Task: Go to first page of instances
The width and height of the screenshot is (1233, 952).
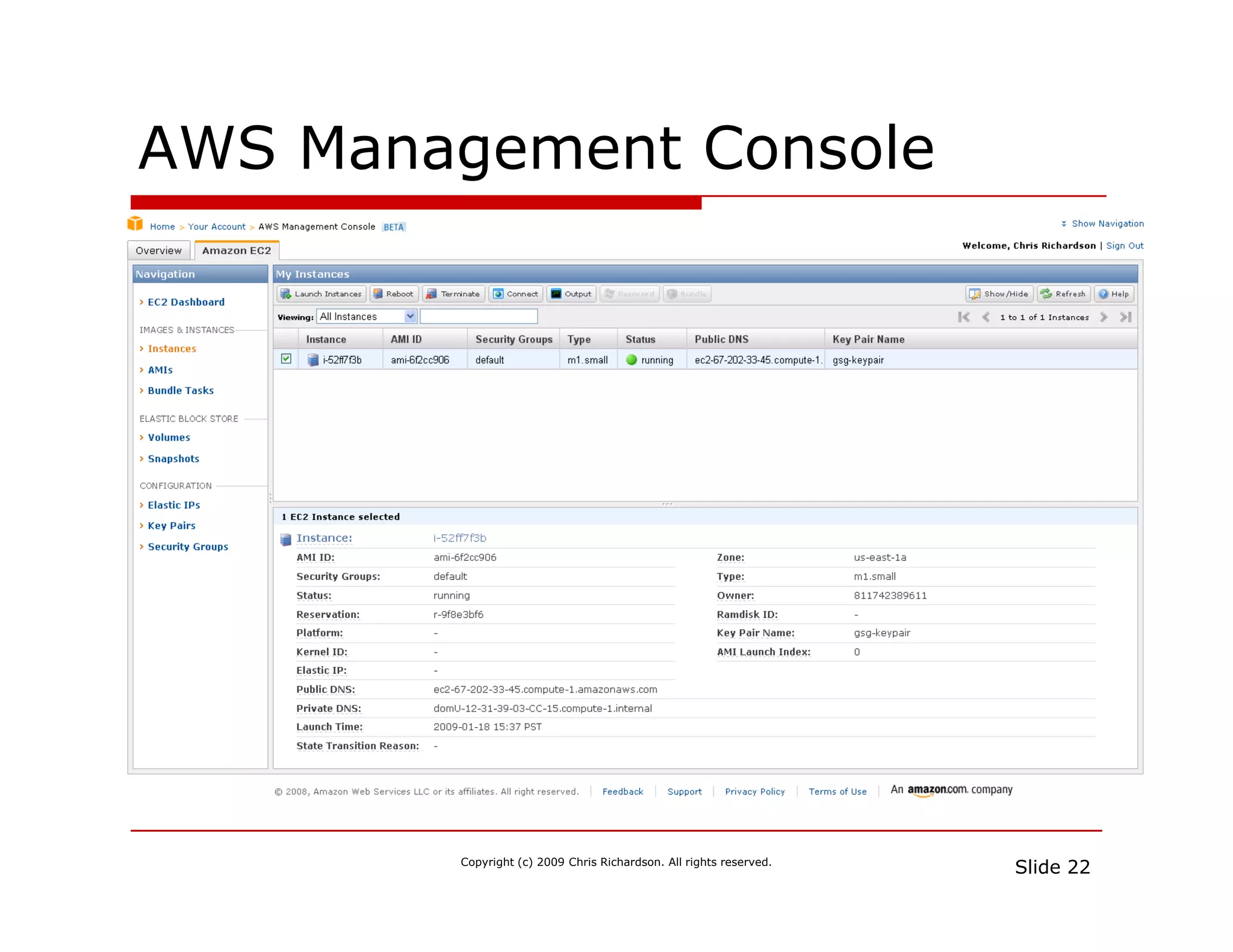Action: point(964,317)
